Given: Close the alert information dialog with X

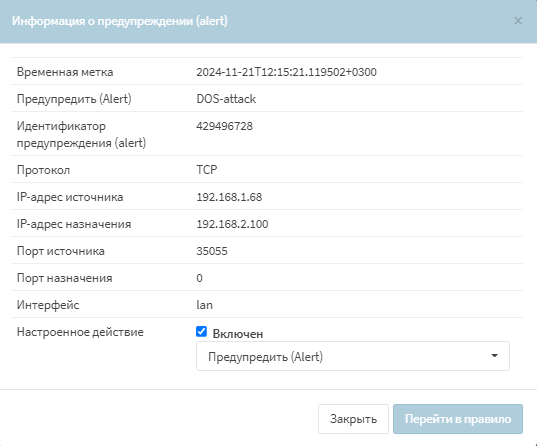Looking at the screenshot, I should pos(518,21).
